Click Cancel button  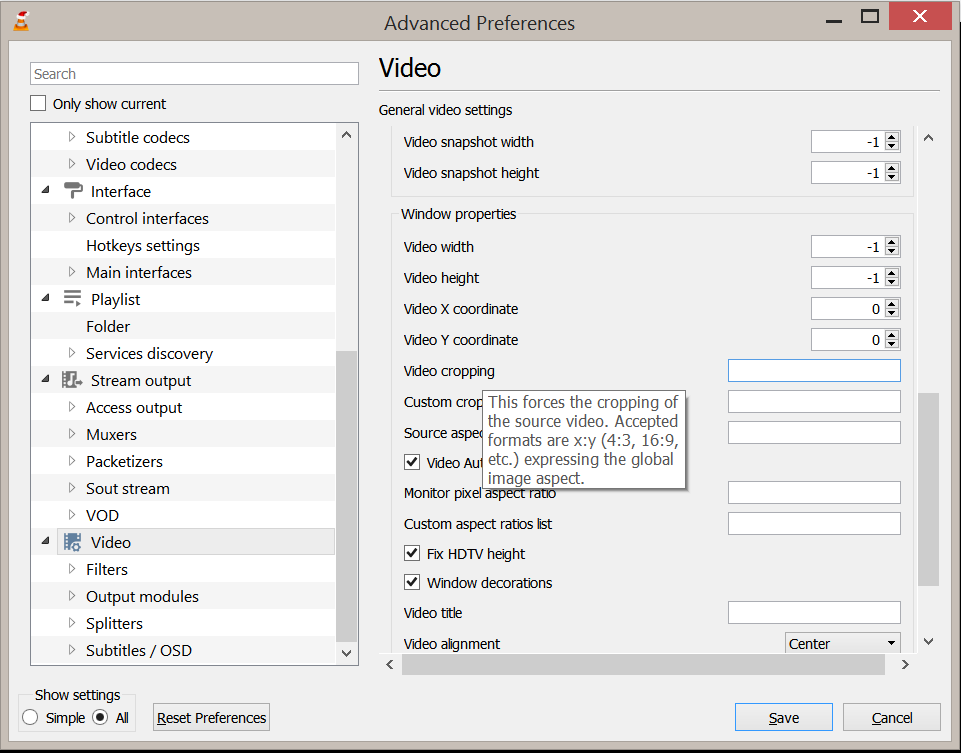tap(892, 717)
